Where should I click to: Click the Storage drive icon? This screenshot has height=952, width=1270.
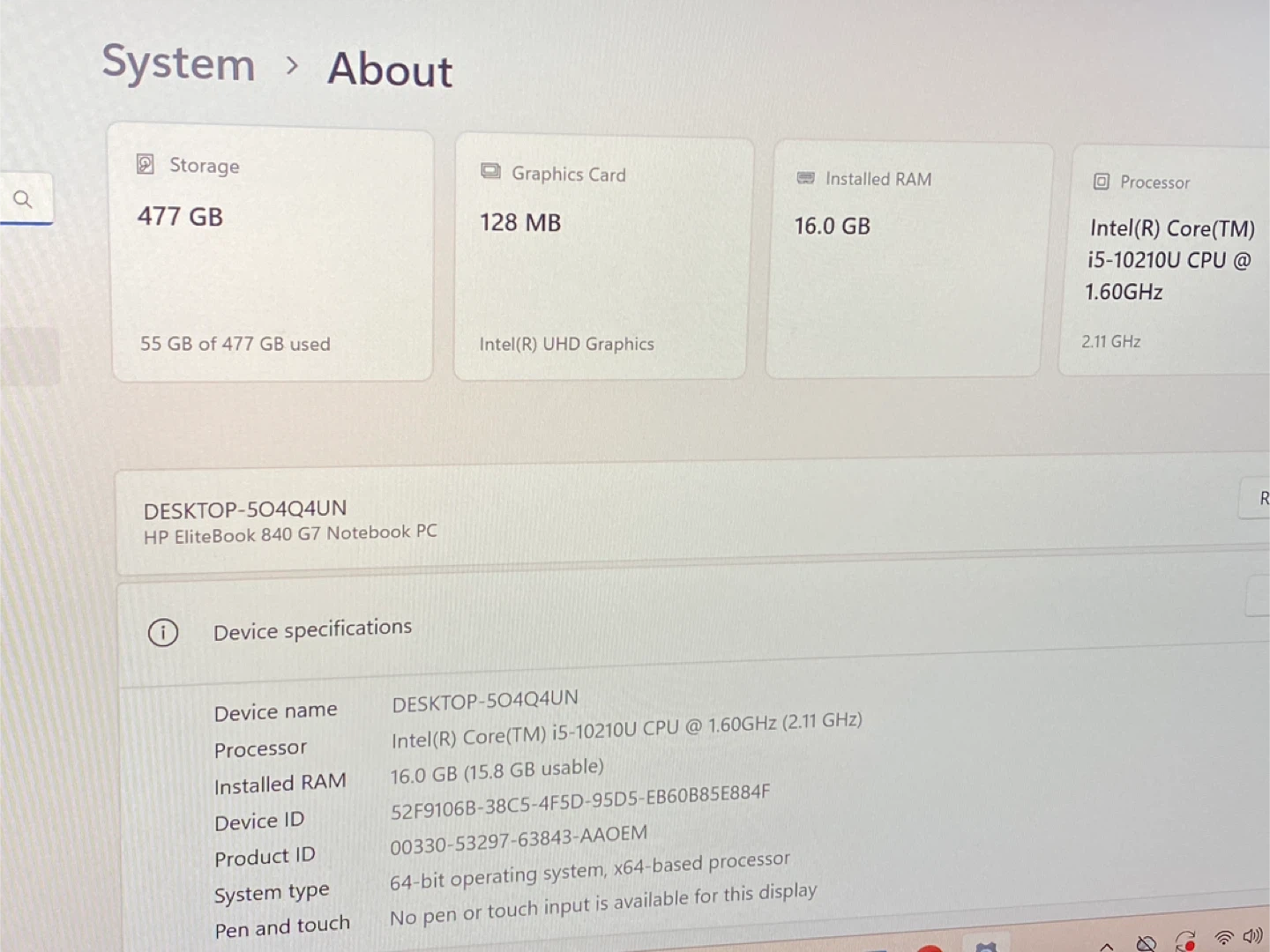[146, 164]
